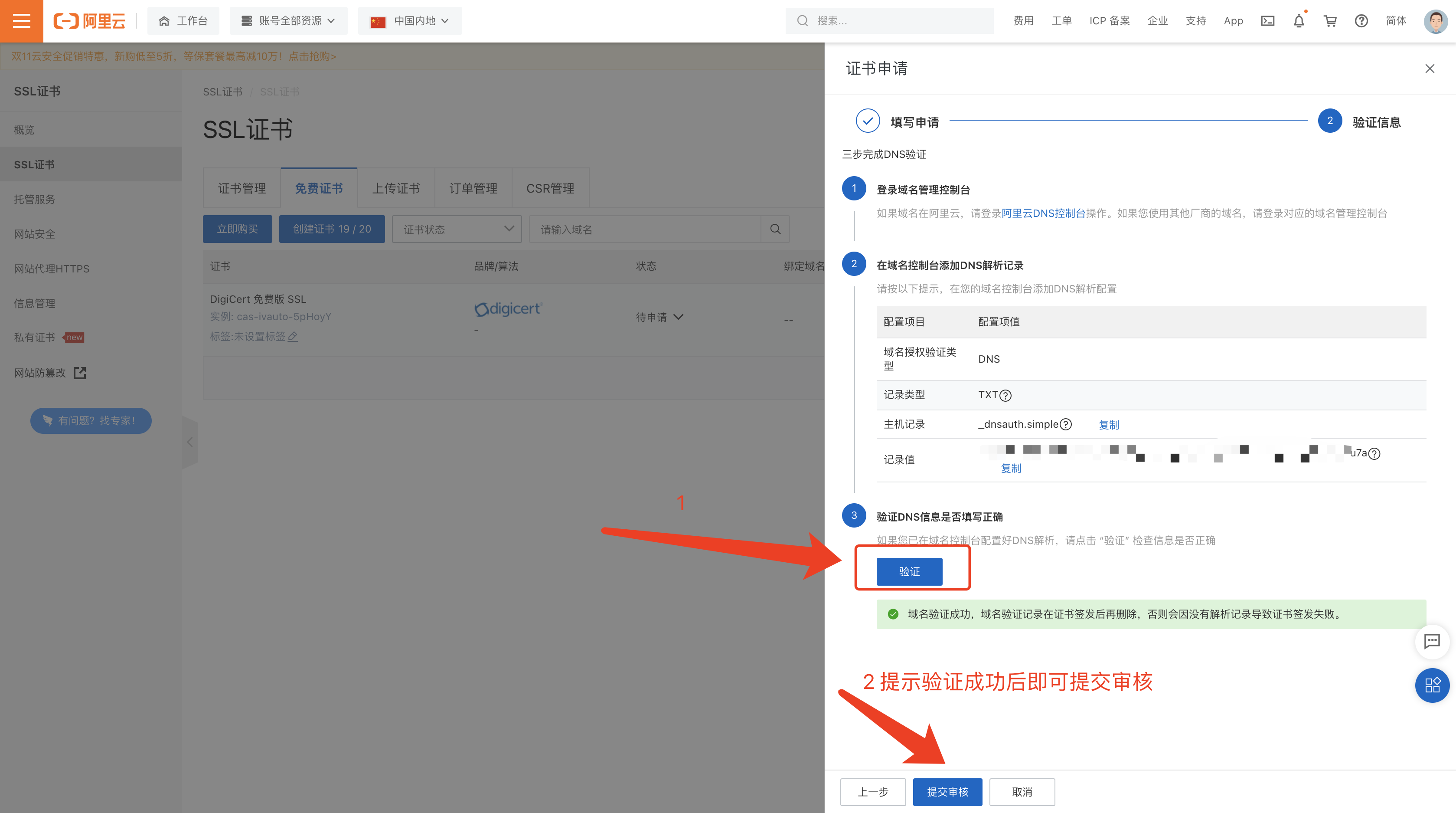1456x813 pixels.
Task: Collapse the left sidebar with arrow handle
Action: click(190, 442)
